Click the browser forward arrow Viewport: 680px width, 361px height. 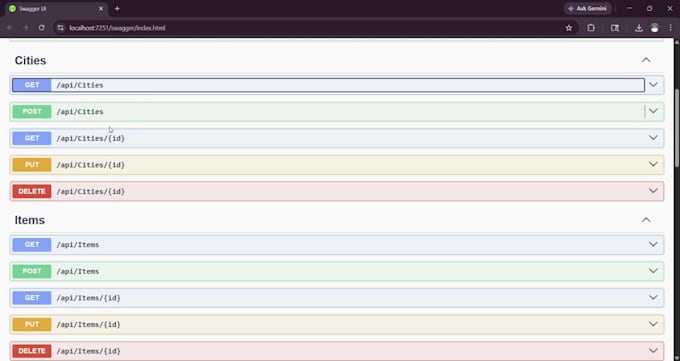pyautogui.click(x=26, y=28)
